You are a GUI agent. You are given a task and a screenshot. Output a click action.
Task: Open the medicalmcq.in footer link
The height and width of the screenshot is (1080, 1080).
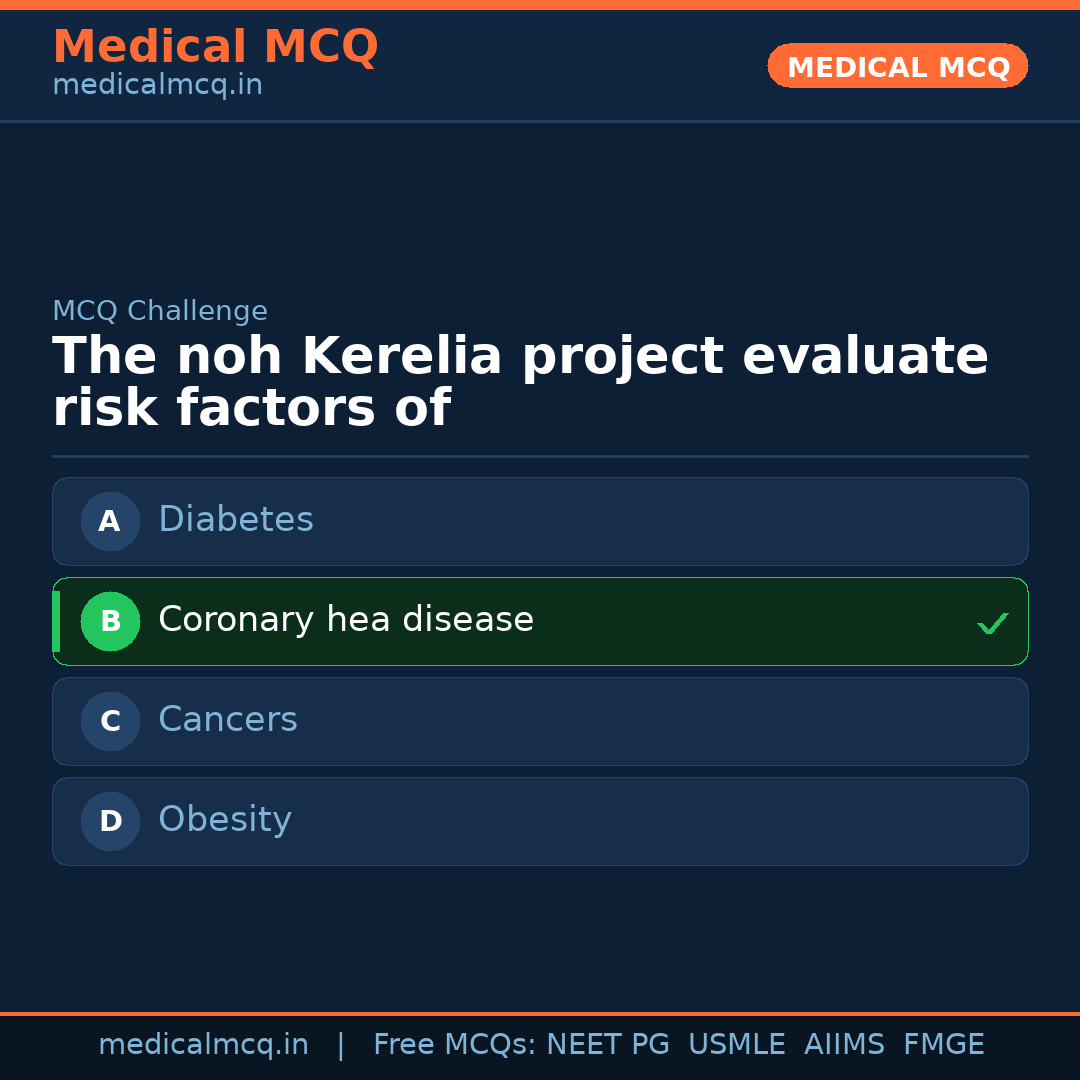click(x=203, y=1045)
